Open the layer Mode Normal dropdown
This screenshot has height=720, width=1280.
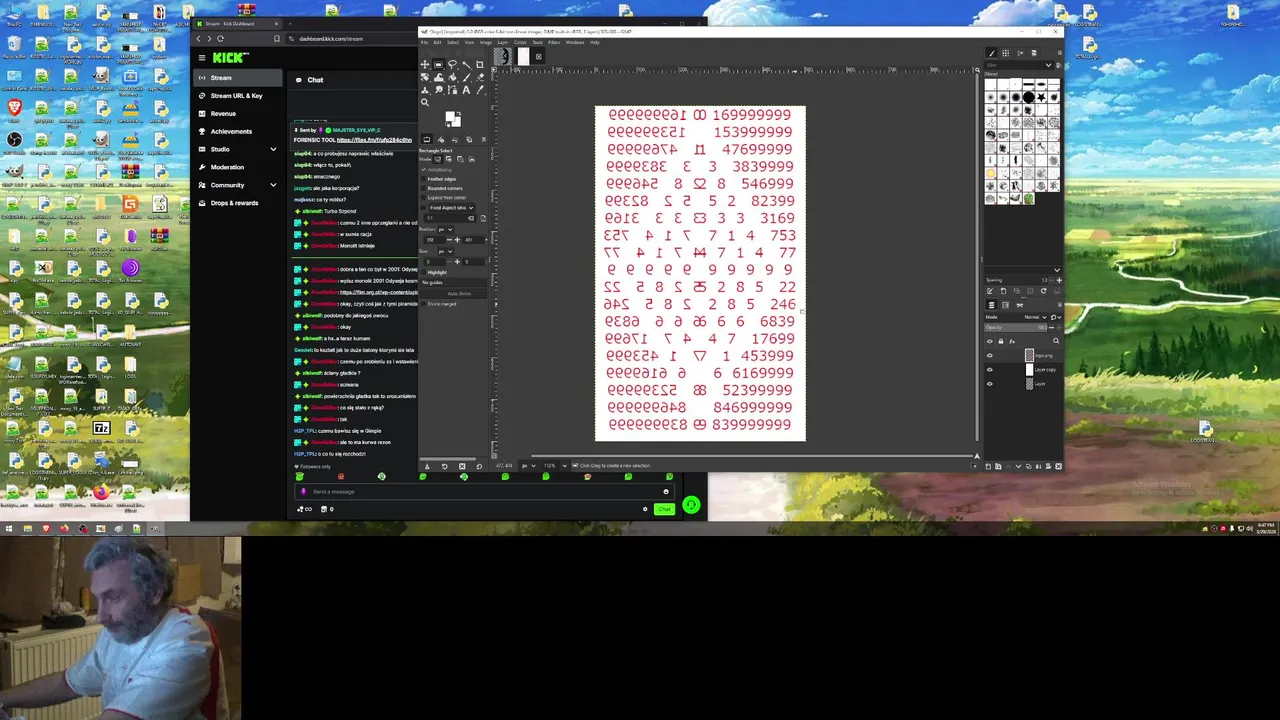(1036, 317)
